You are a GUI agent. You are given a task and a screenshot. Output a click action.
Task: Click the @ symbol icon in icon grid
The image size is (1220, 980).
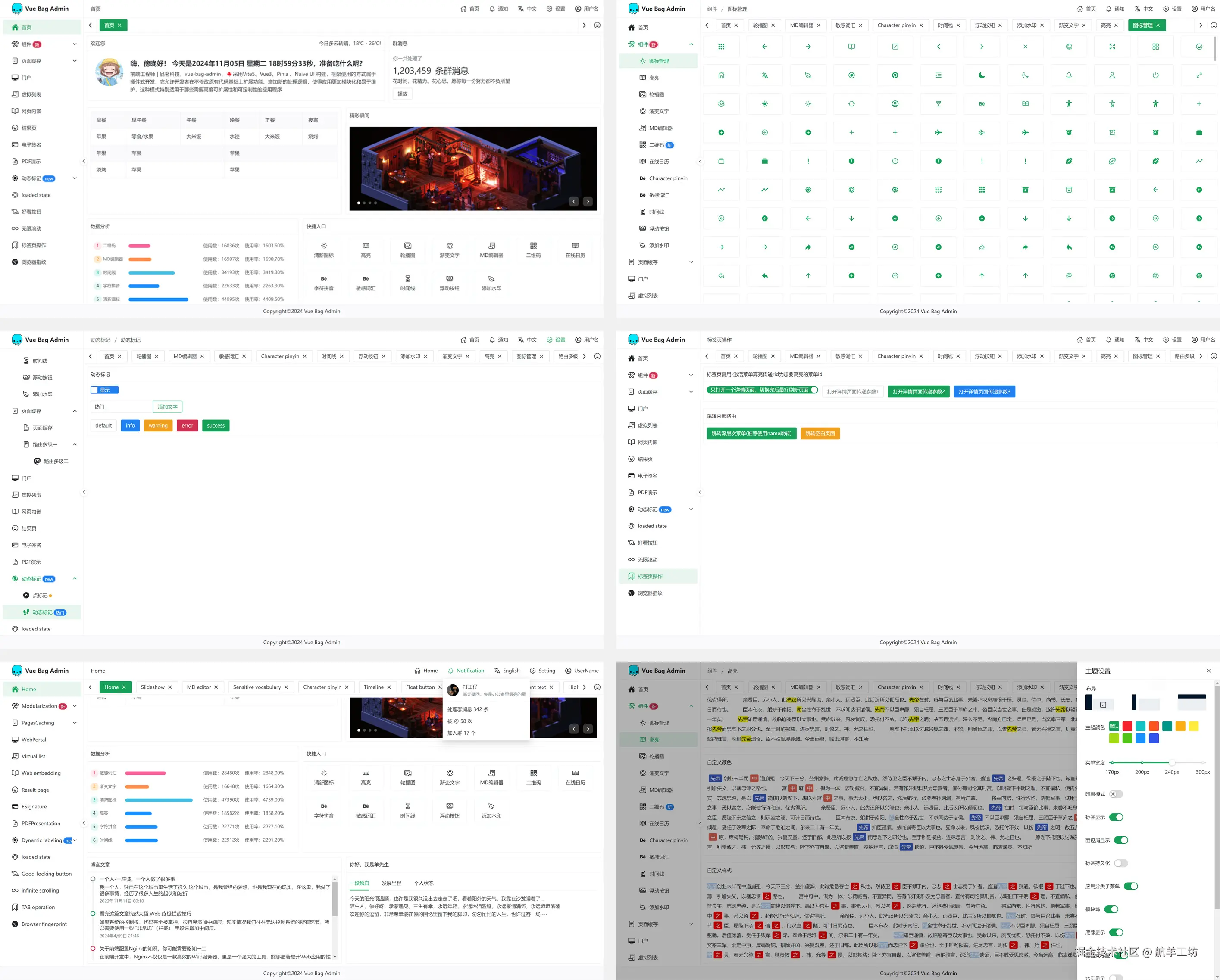pyautogui.click(x=1068, y=275)
